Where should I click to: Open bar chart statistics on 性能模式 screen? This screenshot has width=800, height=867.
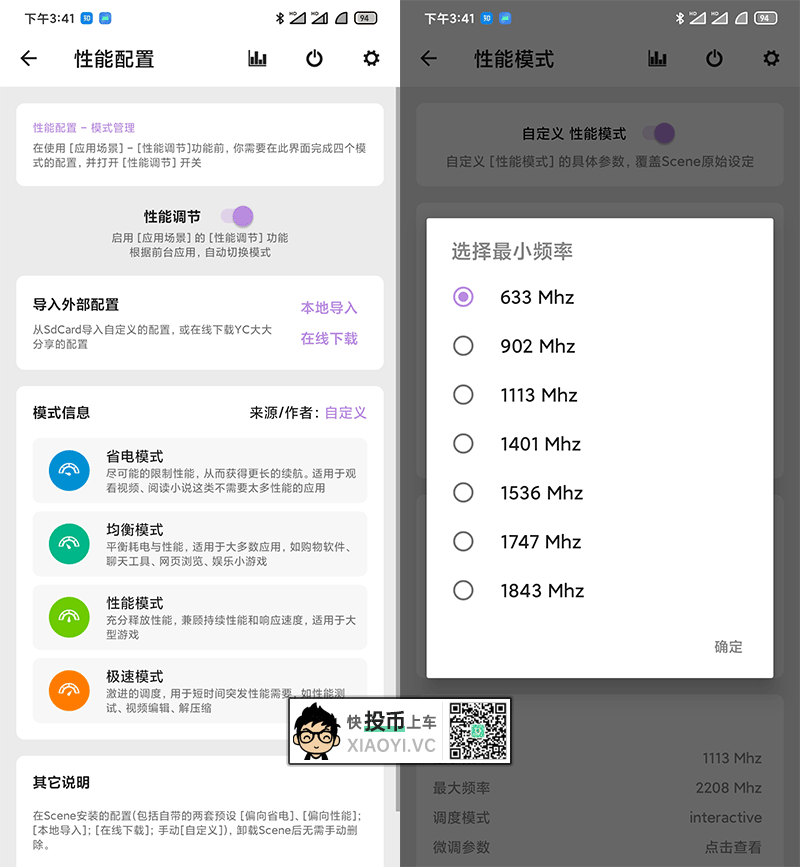pyautogui.click(x=657, y=59)
